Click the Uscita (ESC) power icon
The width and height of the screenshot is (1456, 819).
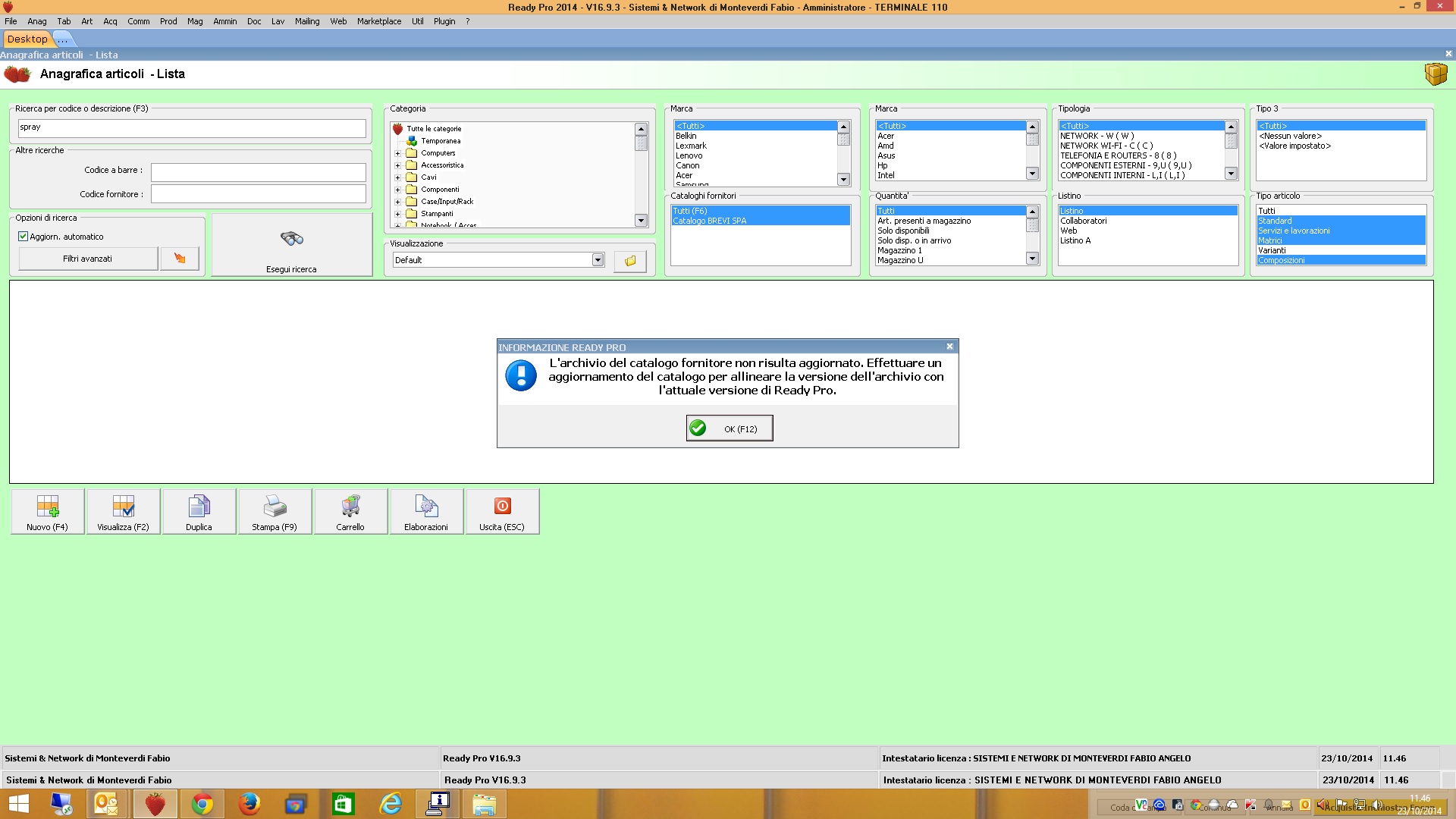(502, 506)
